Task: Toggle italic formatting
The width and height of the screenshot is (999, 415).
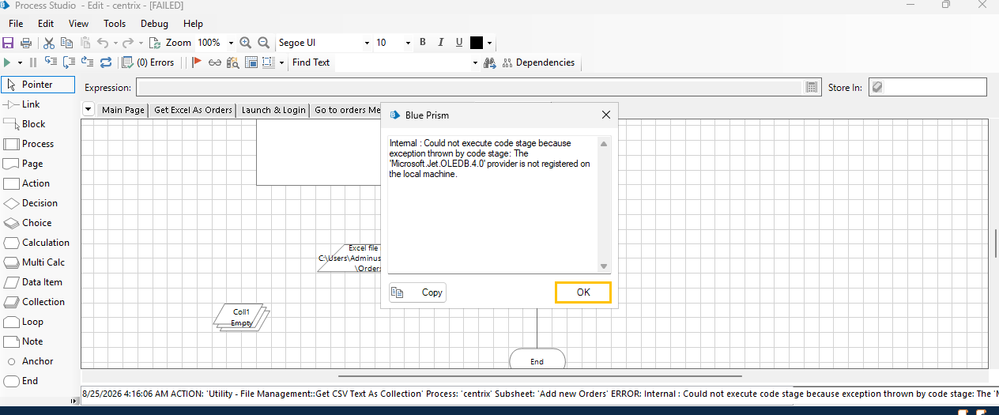Action: pyautogui.click(x=440, y=43)
